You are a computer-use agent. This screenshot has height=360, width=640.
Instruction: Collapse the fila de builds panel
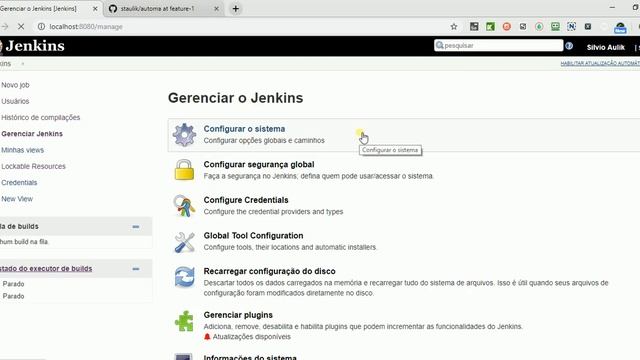[x=136, y=227]
